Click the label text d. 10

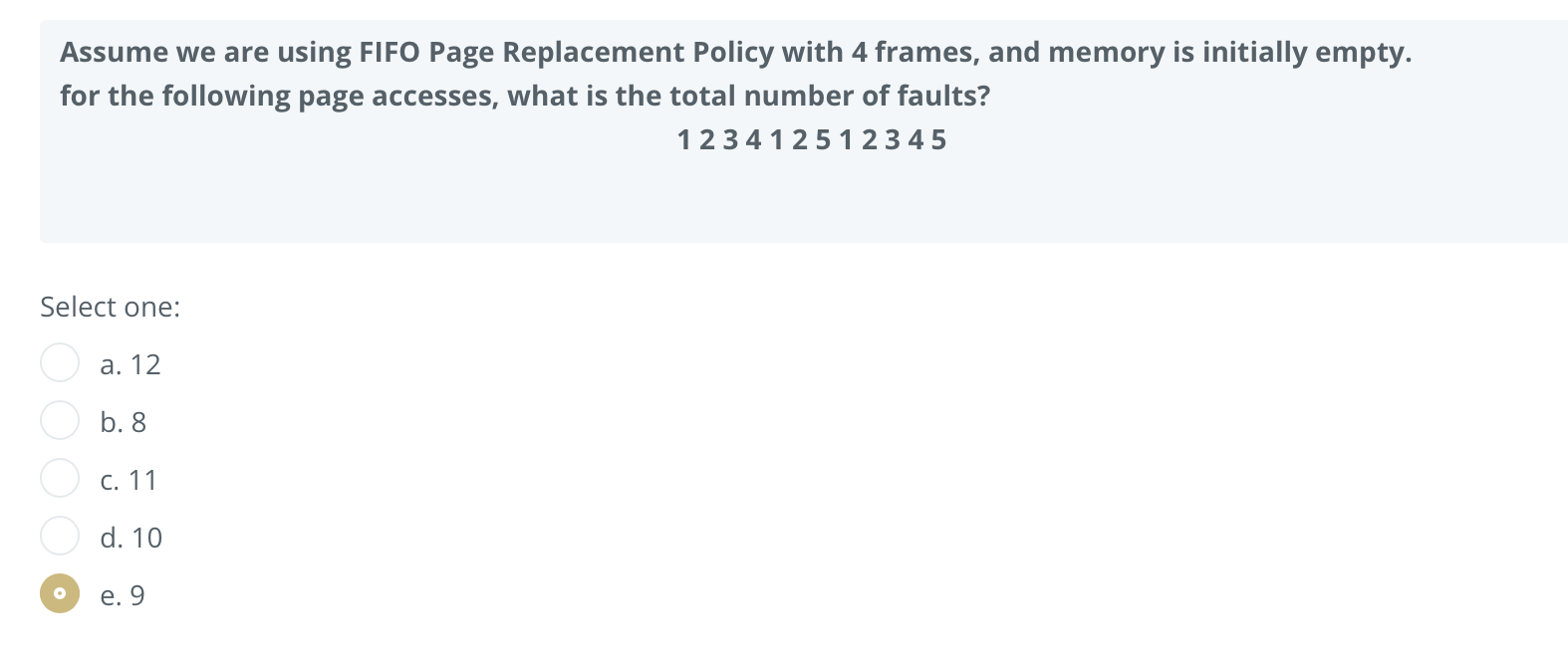coord(131,538)
